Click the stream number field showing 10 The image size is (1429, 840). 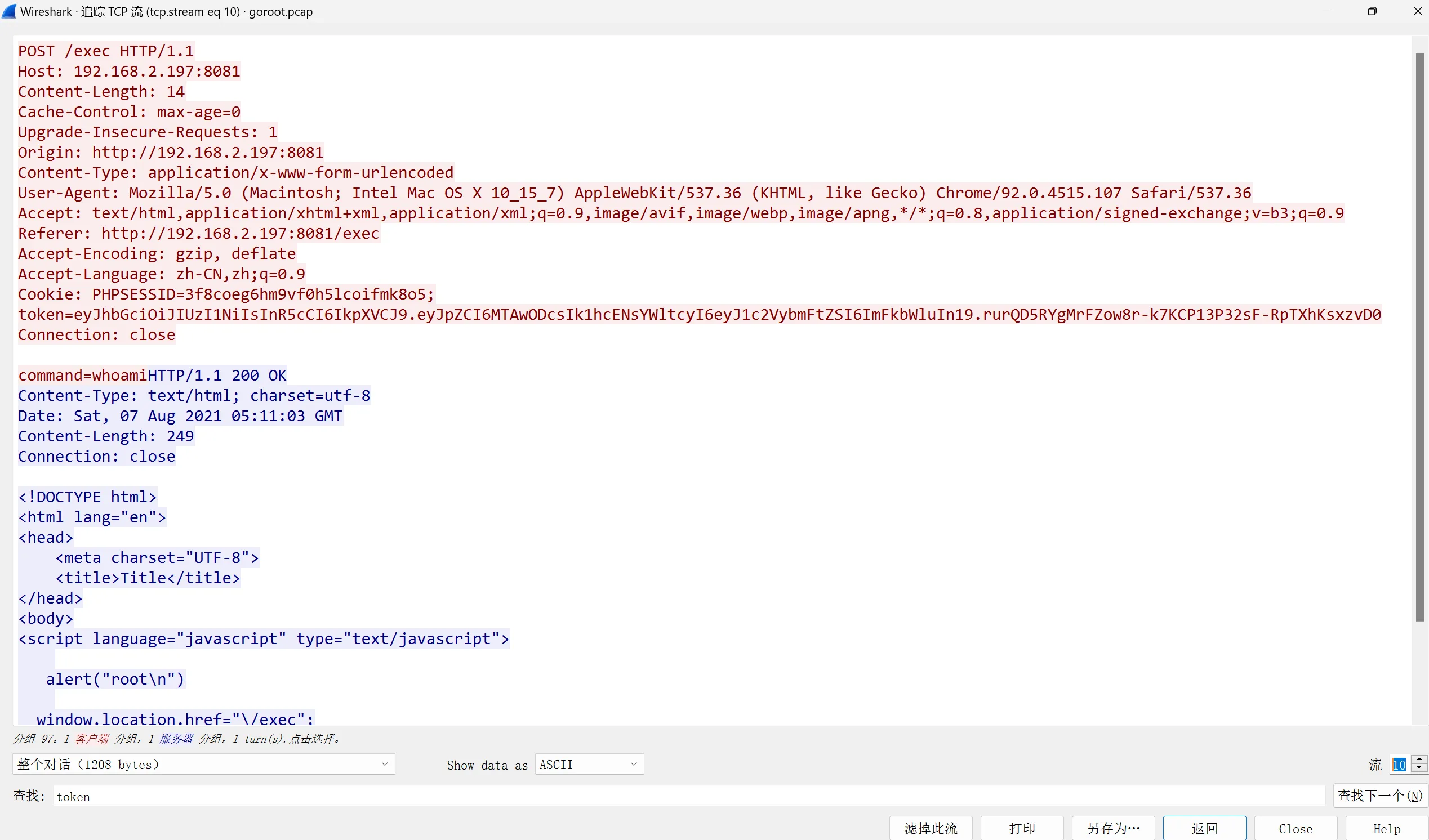(1399, 765)
